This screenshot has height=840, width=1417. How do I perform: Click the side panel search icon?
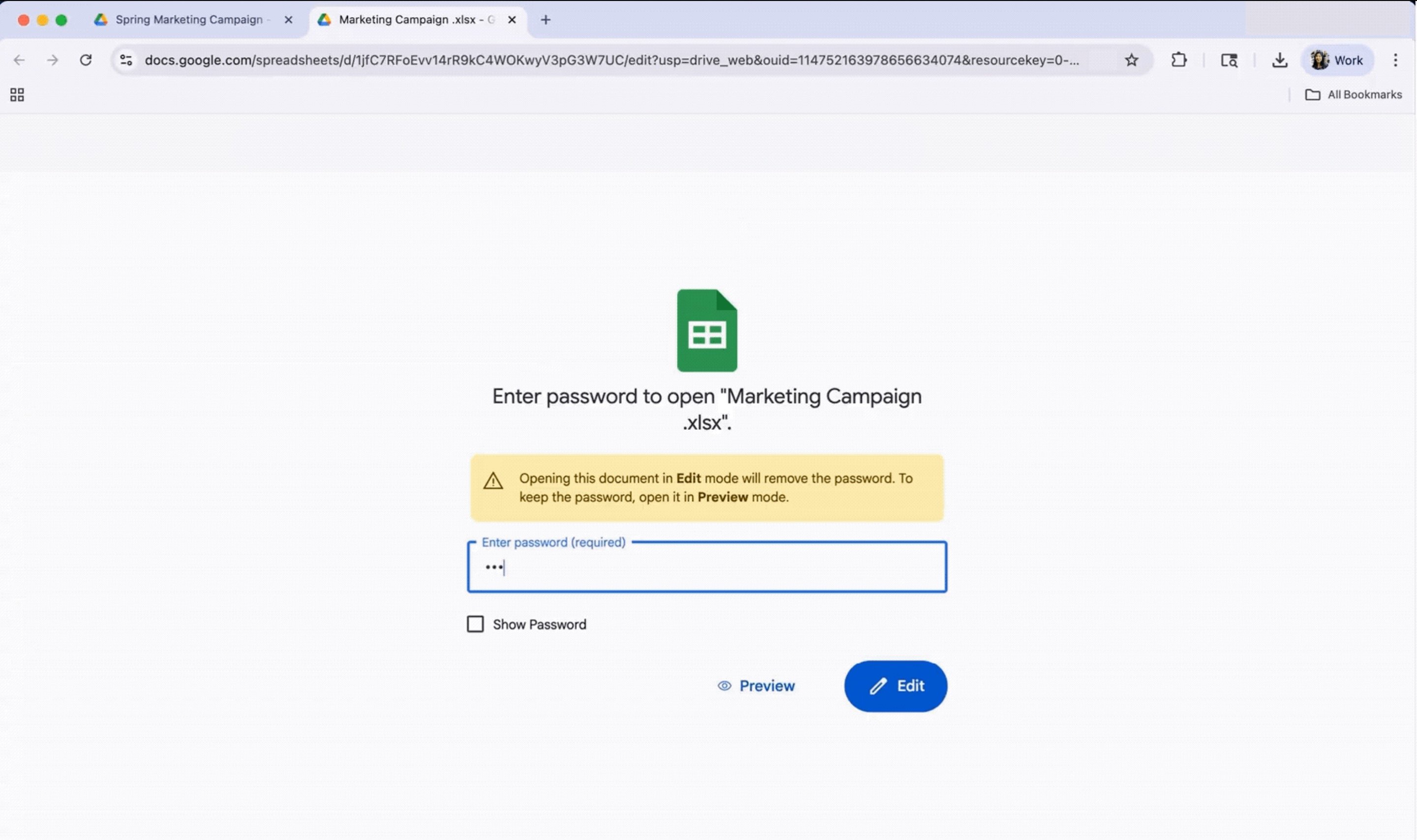(1229, 60)
